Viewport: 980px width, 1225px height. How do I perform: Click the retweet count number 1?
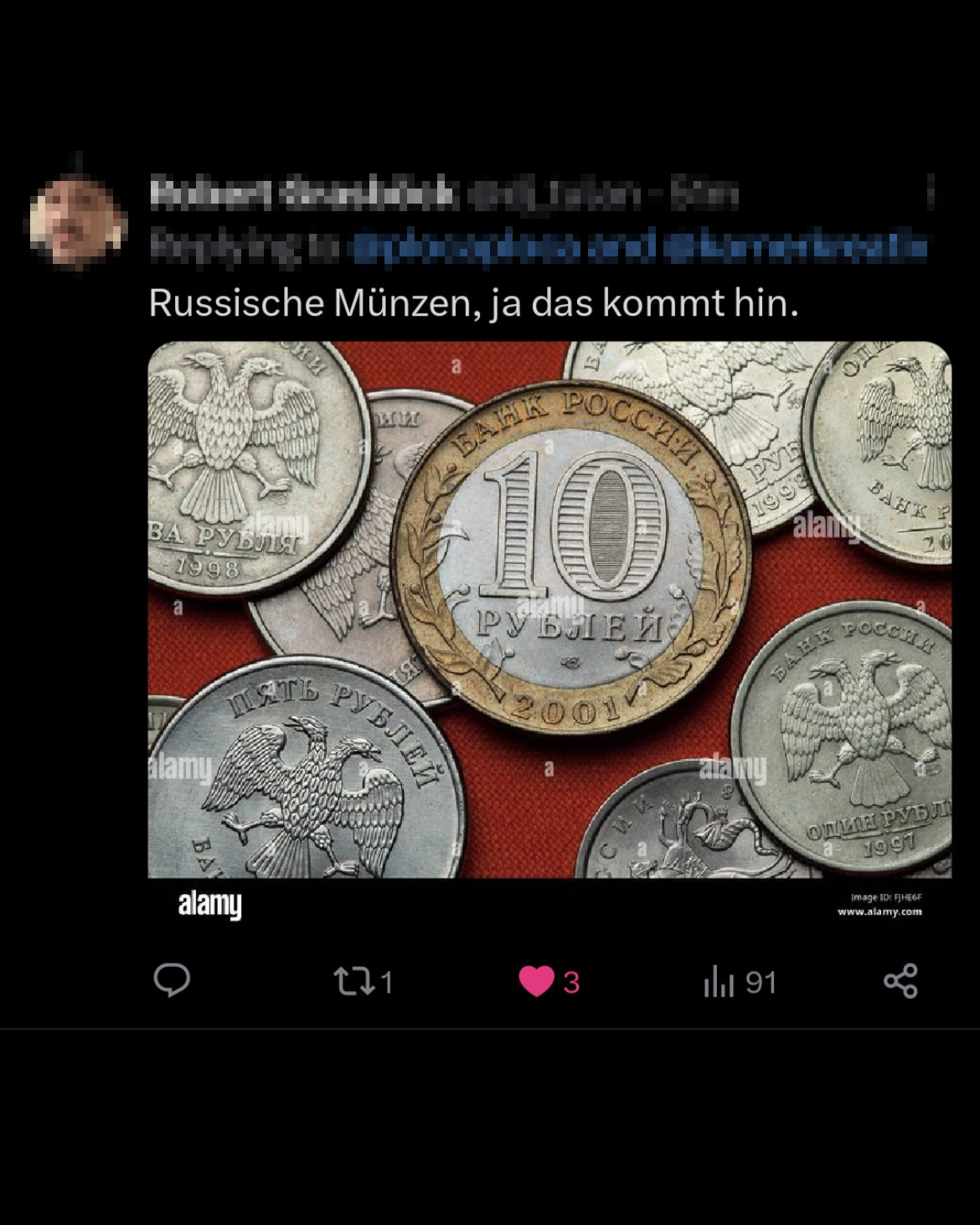[386, 982]
